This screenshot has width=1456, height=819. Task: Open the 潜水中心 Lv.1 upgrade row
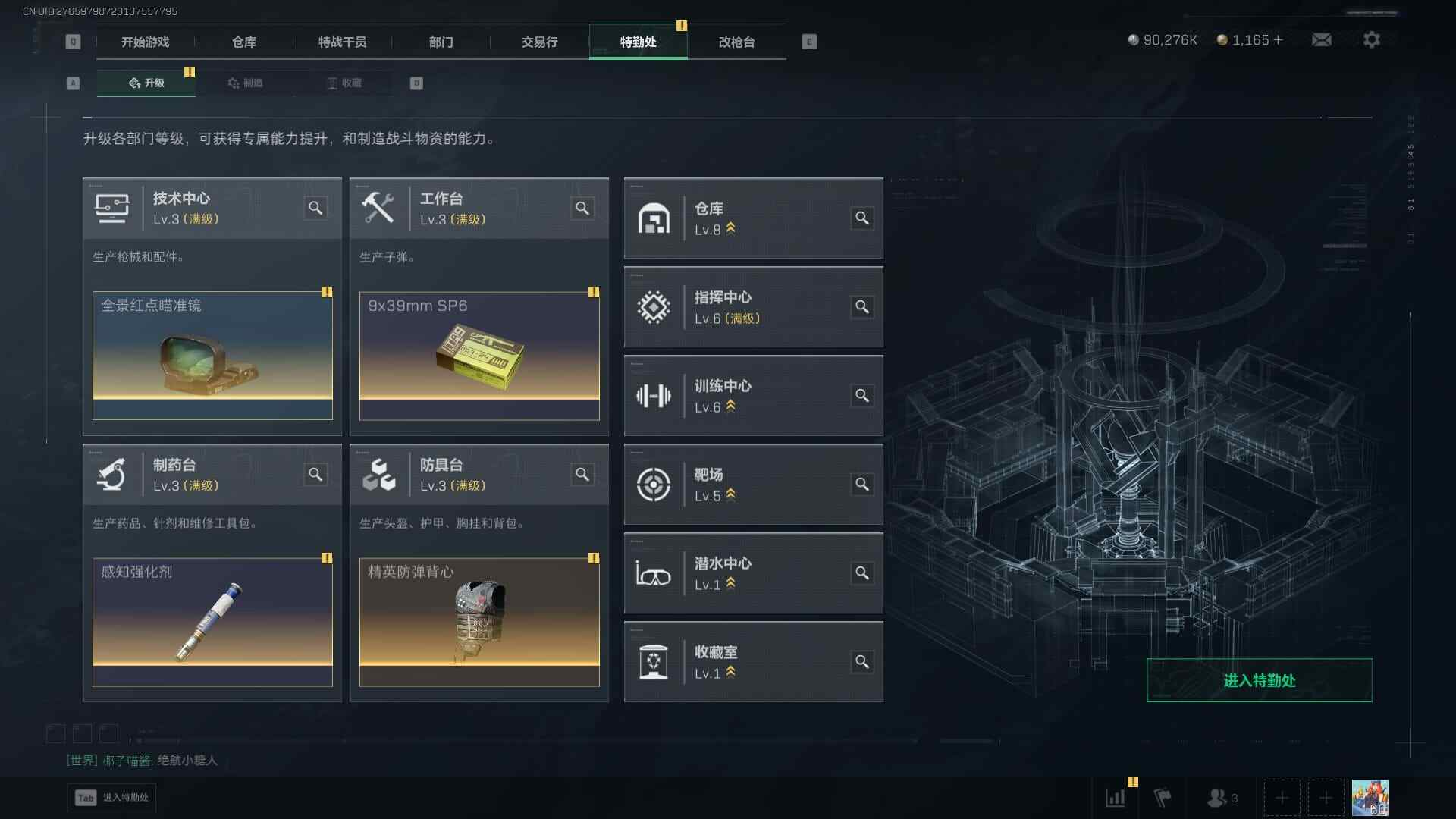pos(753,573)
